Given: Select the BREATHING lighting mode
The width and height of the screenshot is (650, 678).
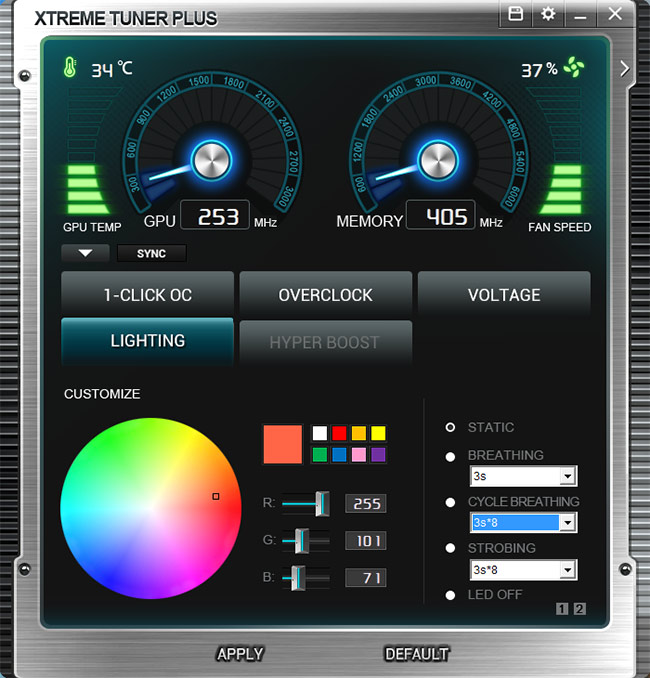Looking at the screenshot, I should coord(450,456).
